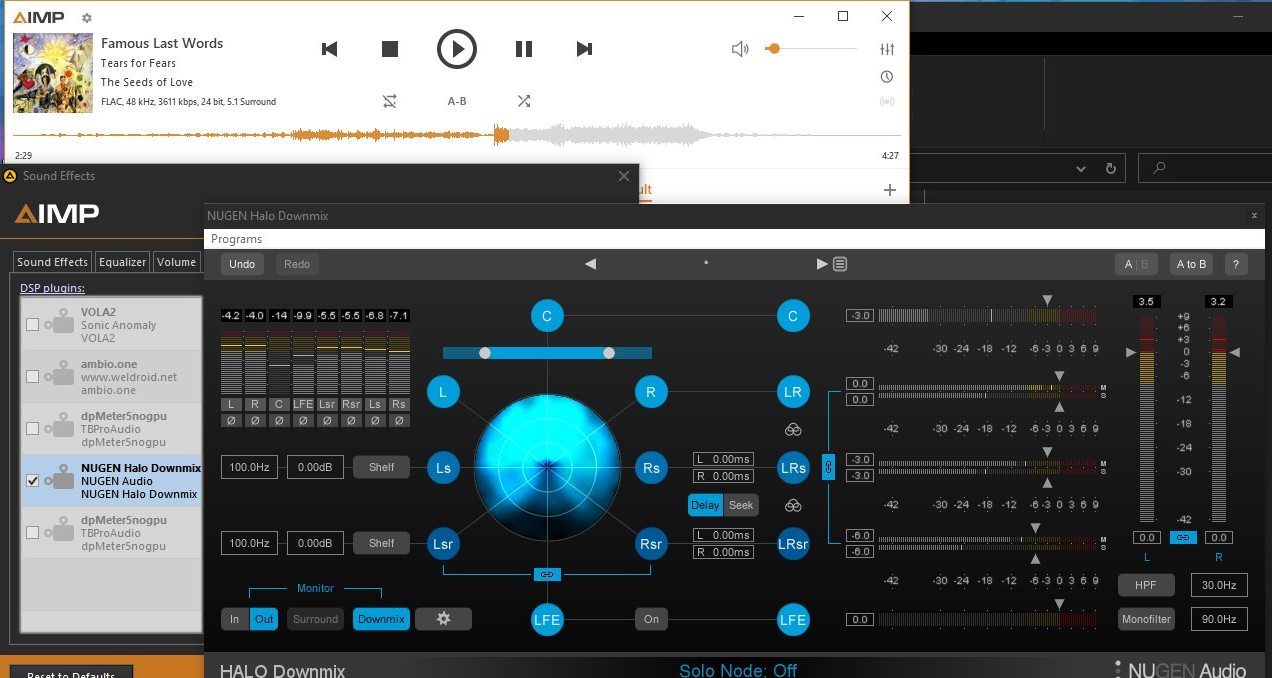Open the timer clock icon in AIMP

point(887,77)
